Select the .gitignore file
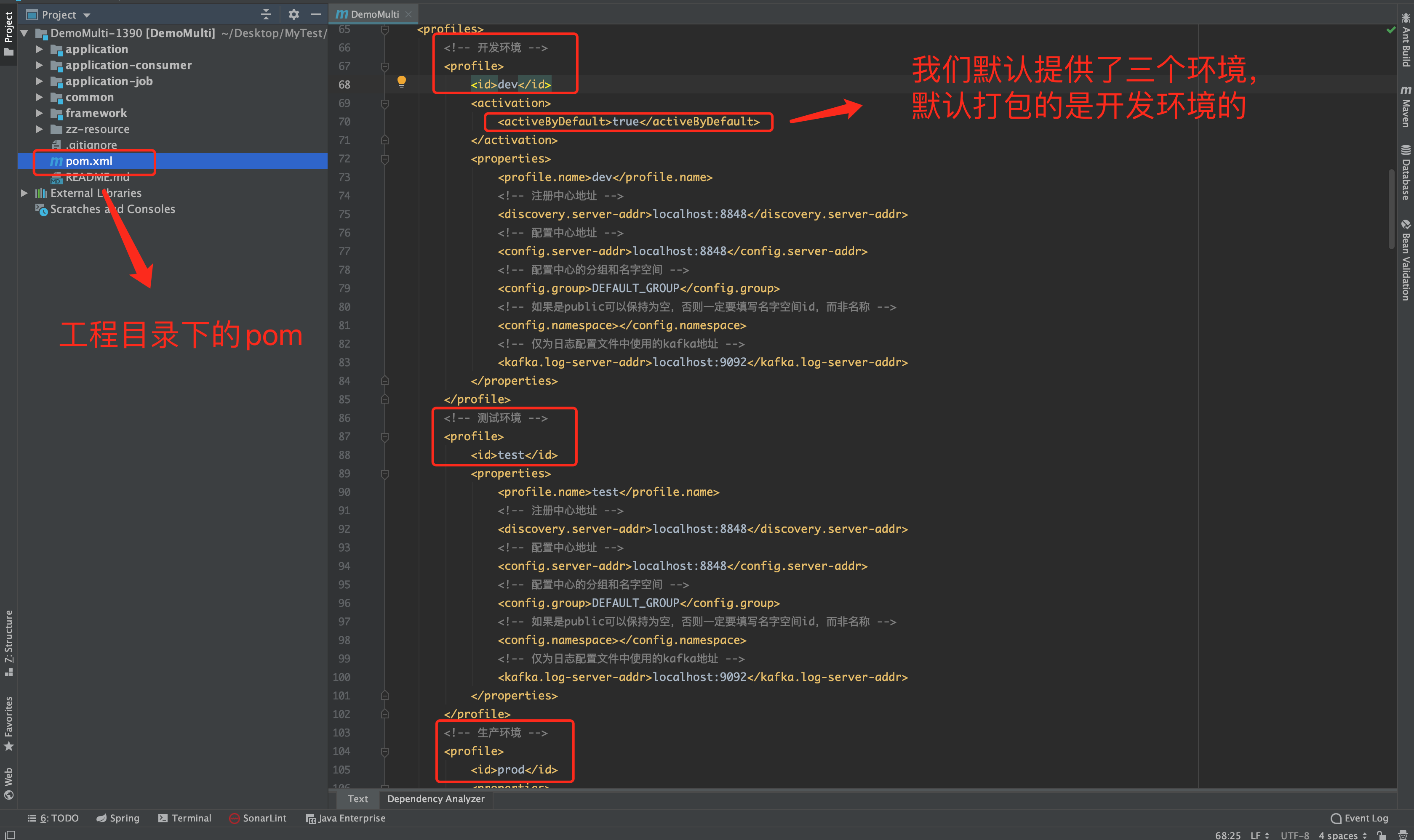1414x840 pixels. coord(92,145)
